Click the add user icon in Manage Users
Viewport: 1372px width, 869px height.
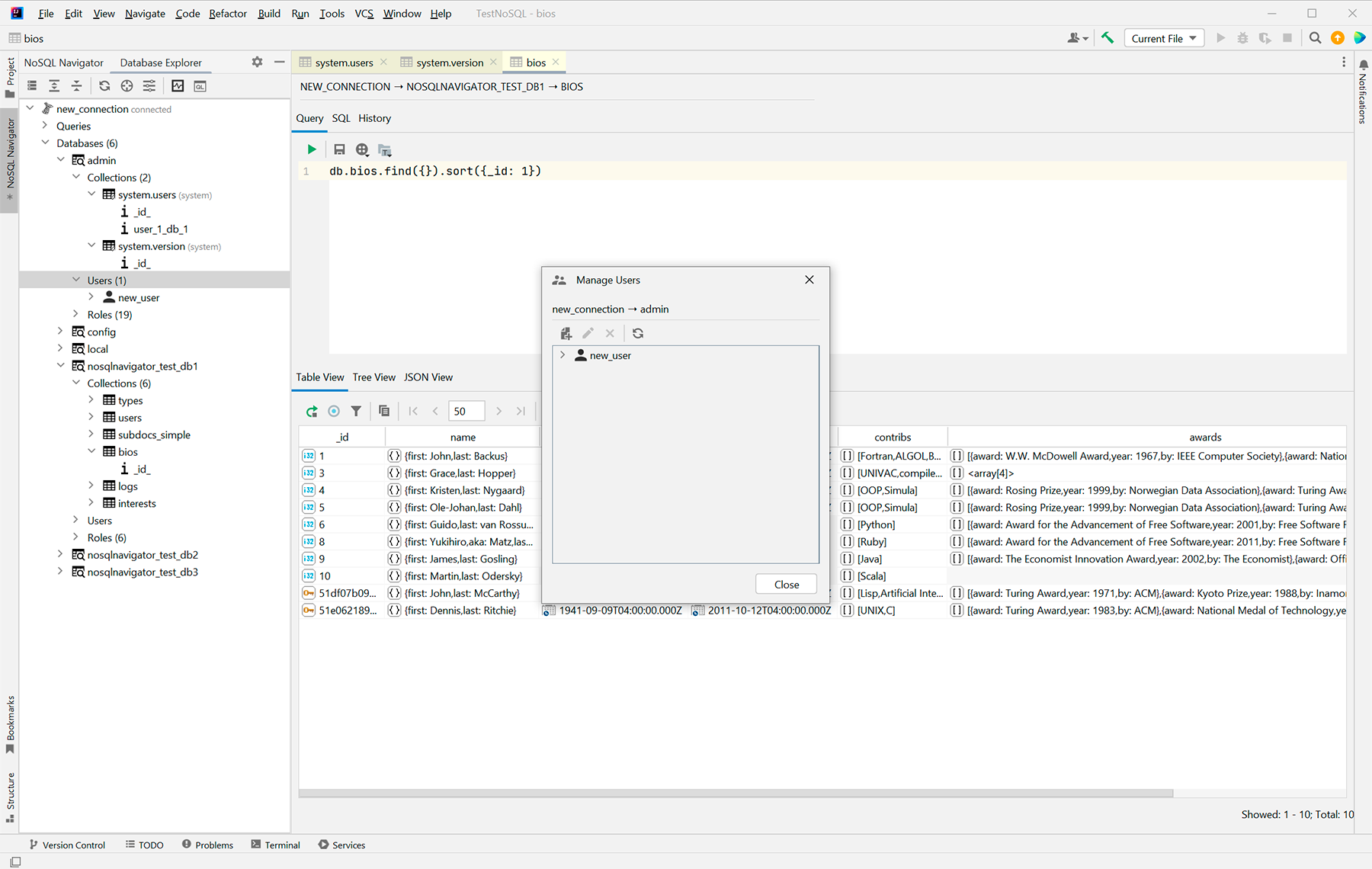[x=566, y=333]
